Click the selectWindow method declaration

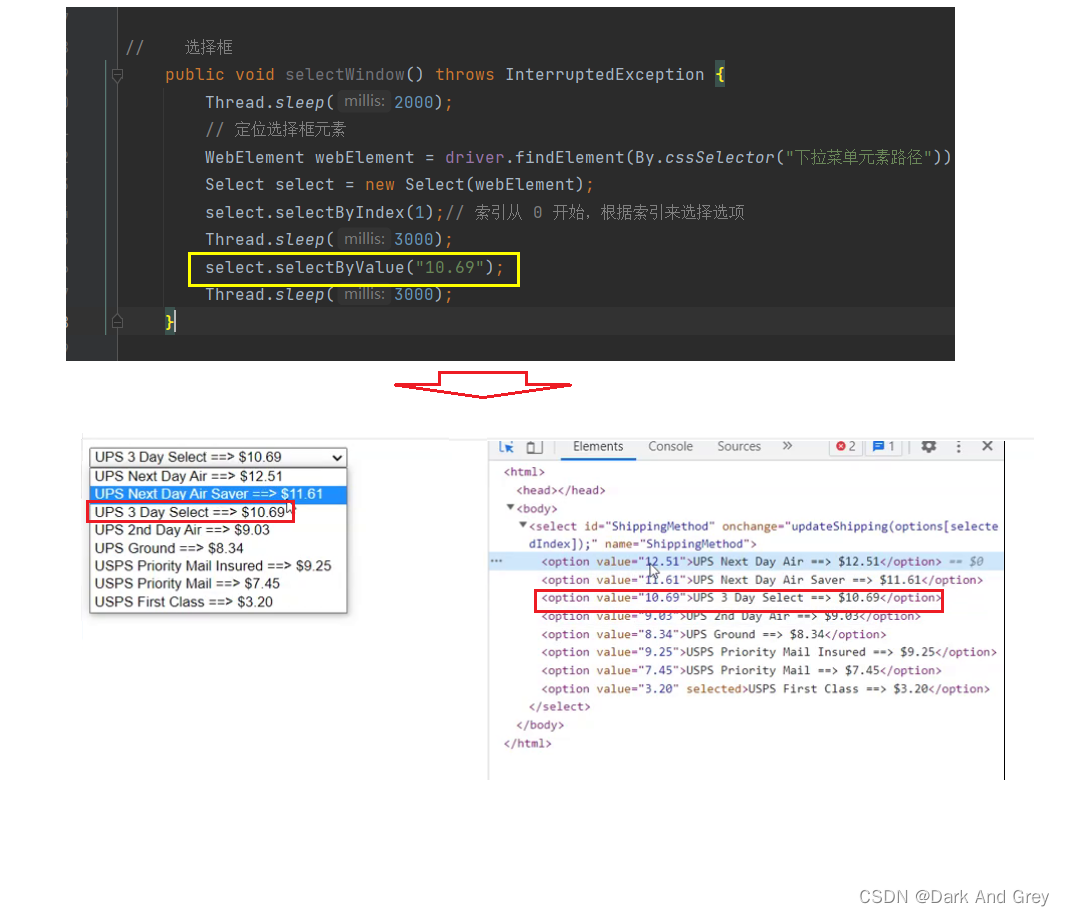point(445,75)
